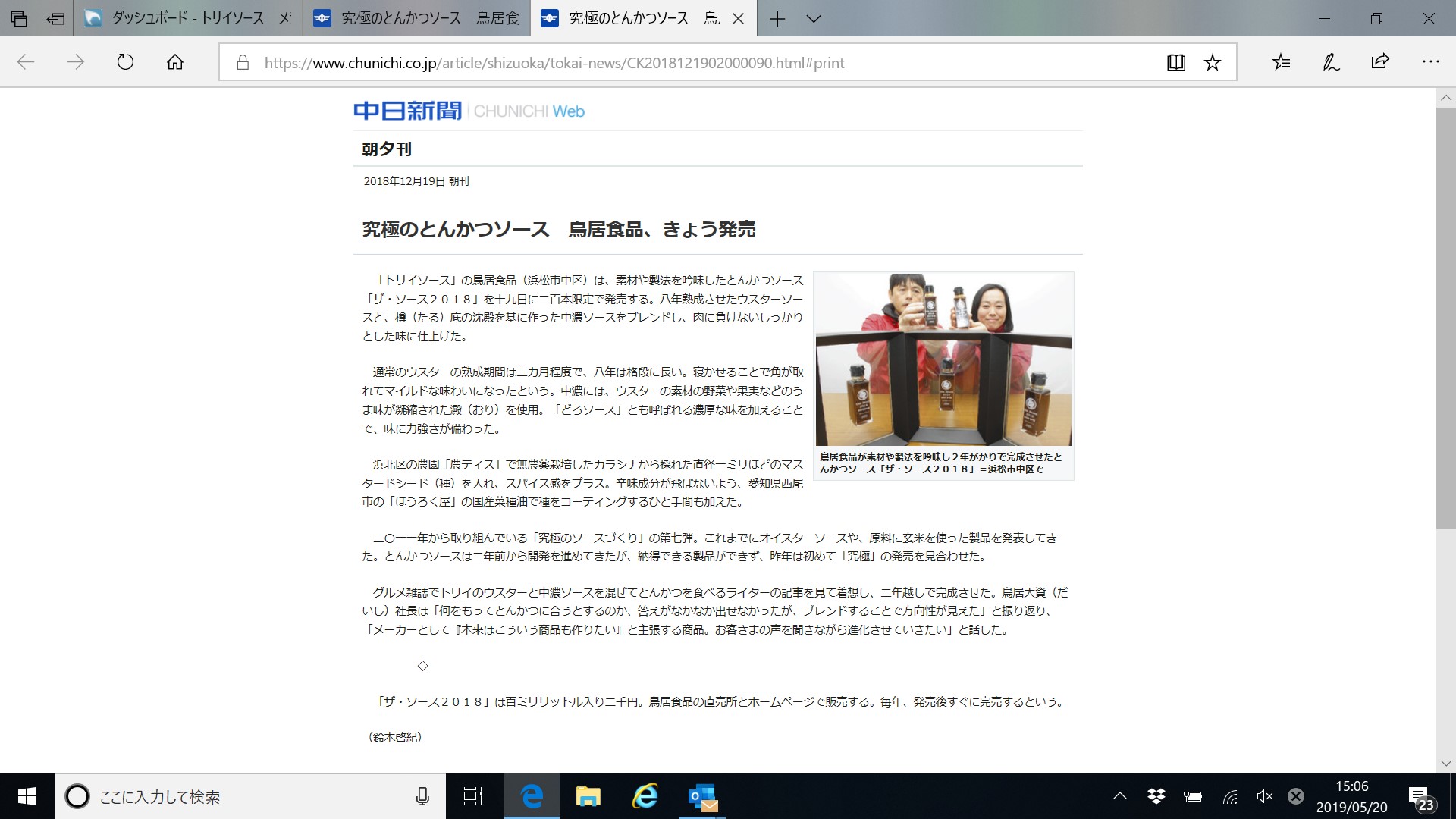1456x819 pixels.
Task: Click the date 2018年12月19日 朝刊
Action: coord(416,181)
